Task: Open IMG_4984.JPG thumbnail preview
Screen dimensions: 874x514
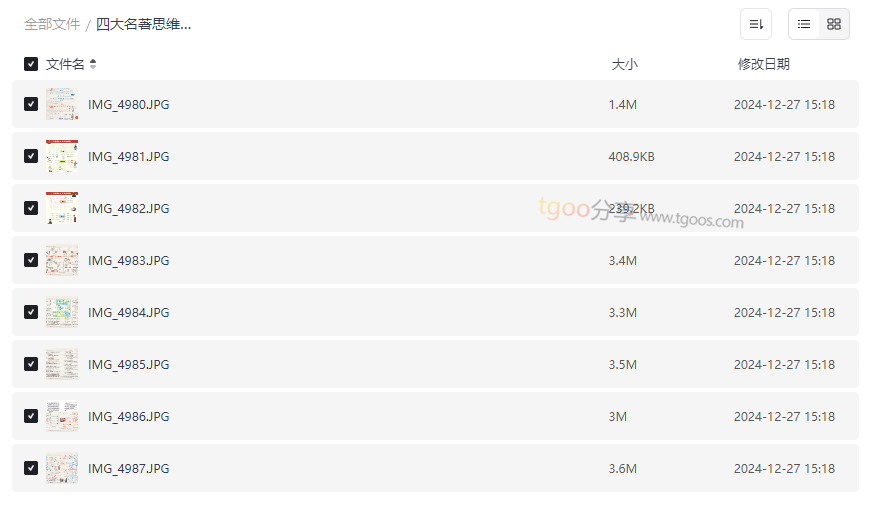Action: (x=62, y=312)
